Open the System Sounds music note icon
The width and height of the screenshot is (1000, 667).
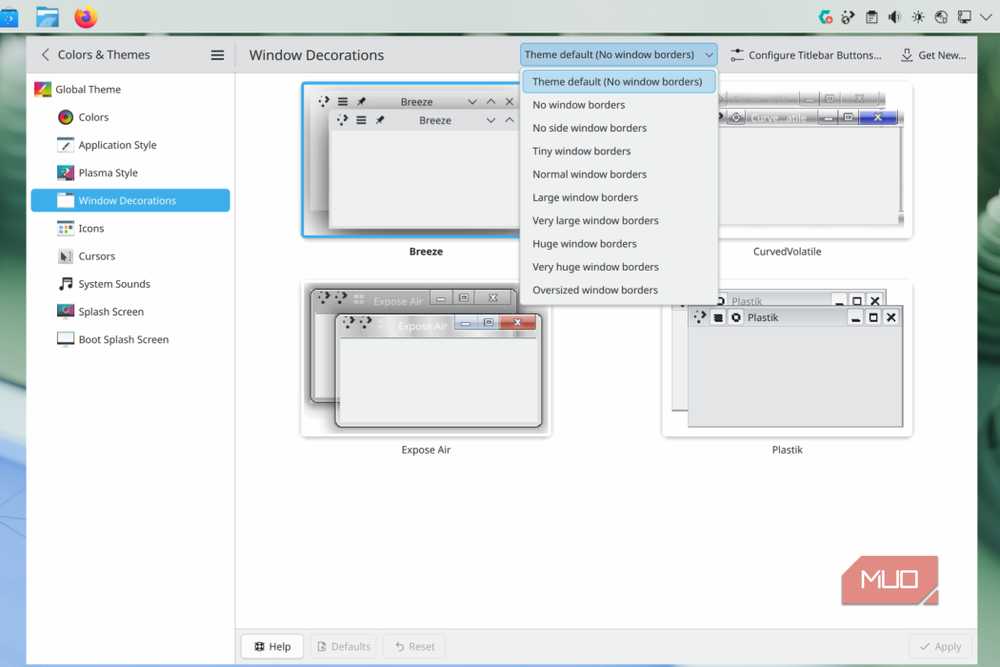pyautogui.click(x=66, y=284)
